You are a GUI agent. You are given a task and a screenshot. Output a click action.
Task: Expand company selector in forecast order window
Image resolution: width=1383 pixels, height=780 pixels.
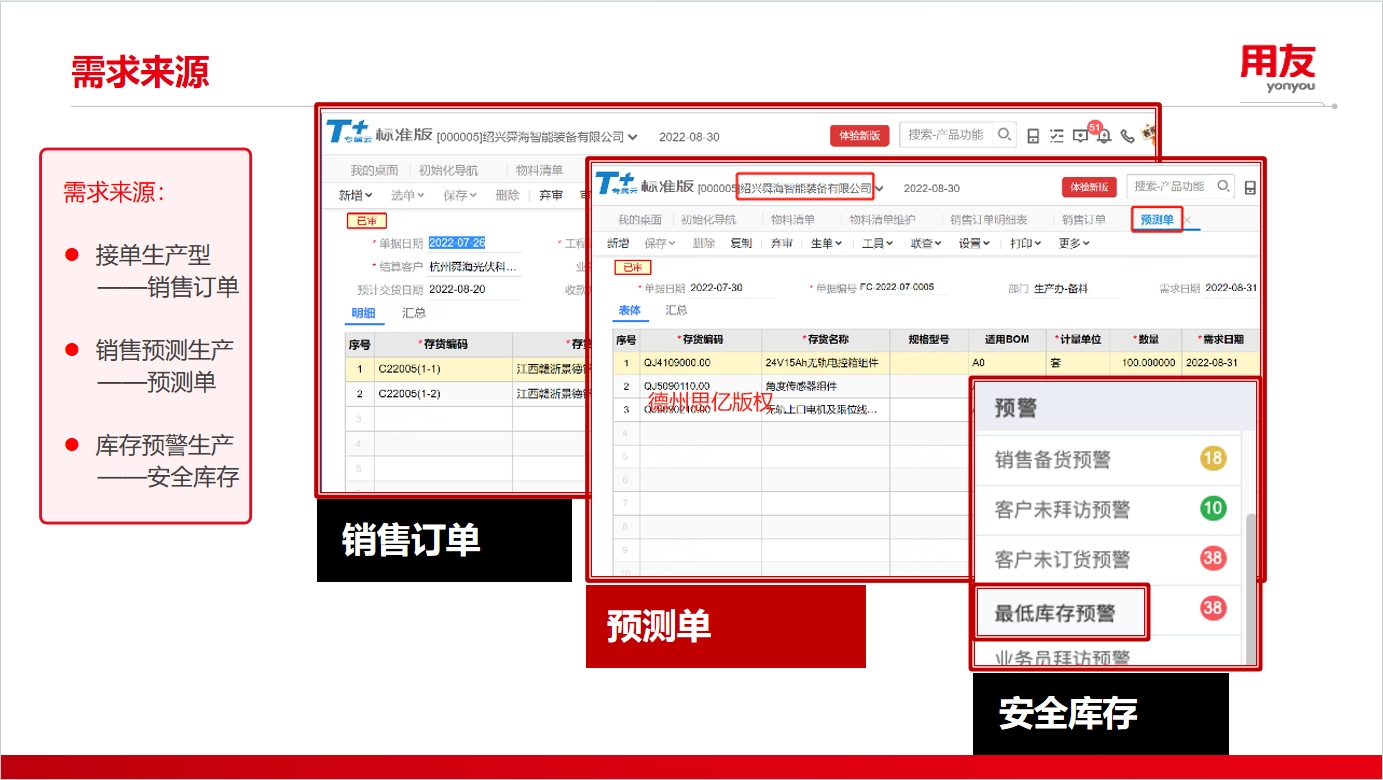point(881,188)
